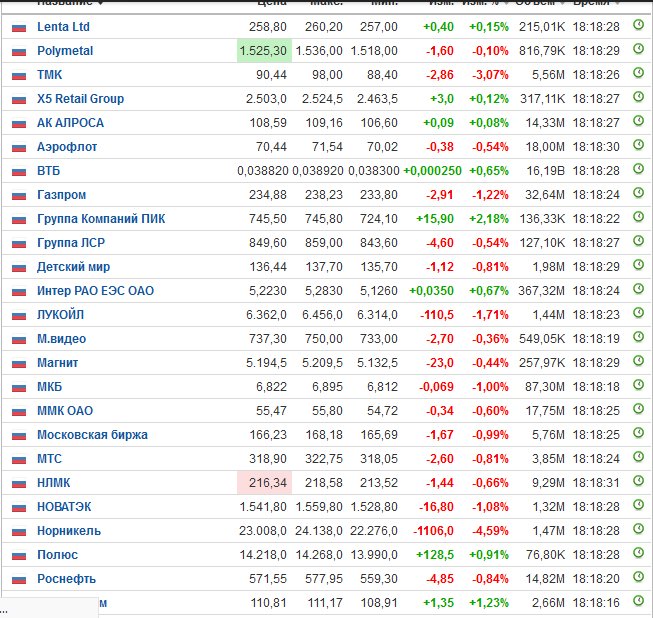Open the МТС stock link
The image size is (653, 618).
49,459
